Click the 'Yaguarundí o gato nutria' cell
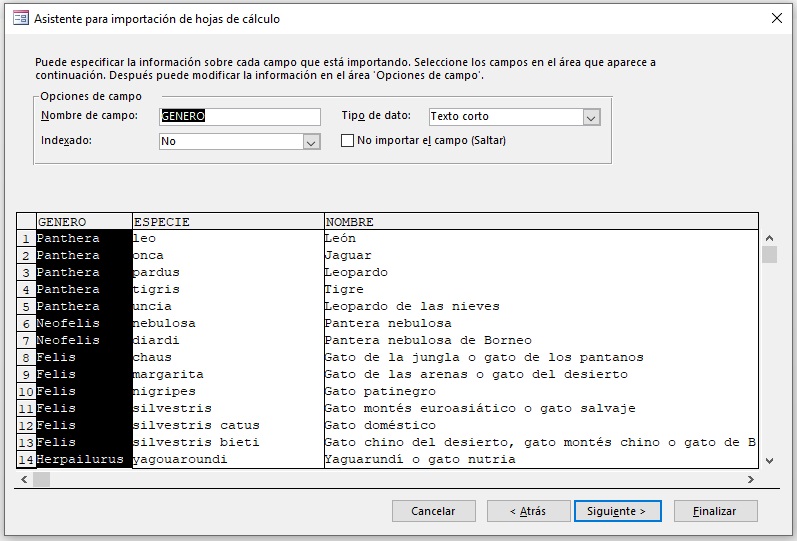 (541, 459)
